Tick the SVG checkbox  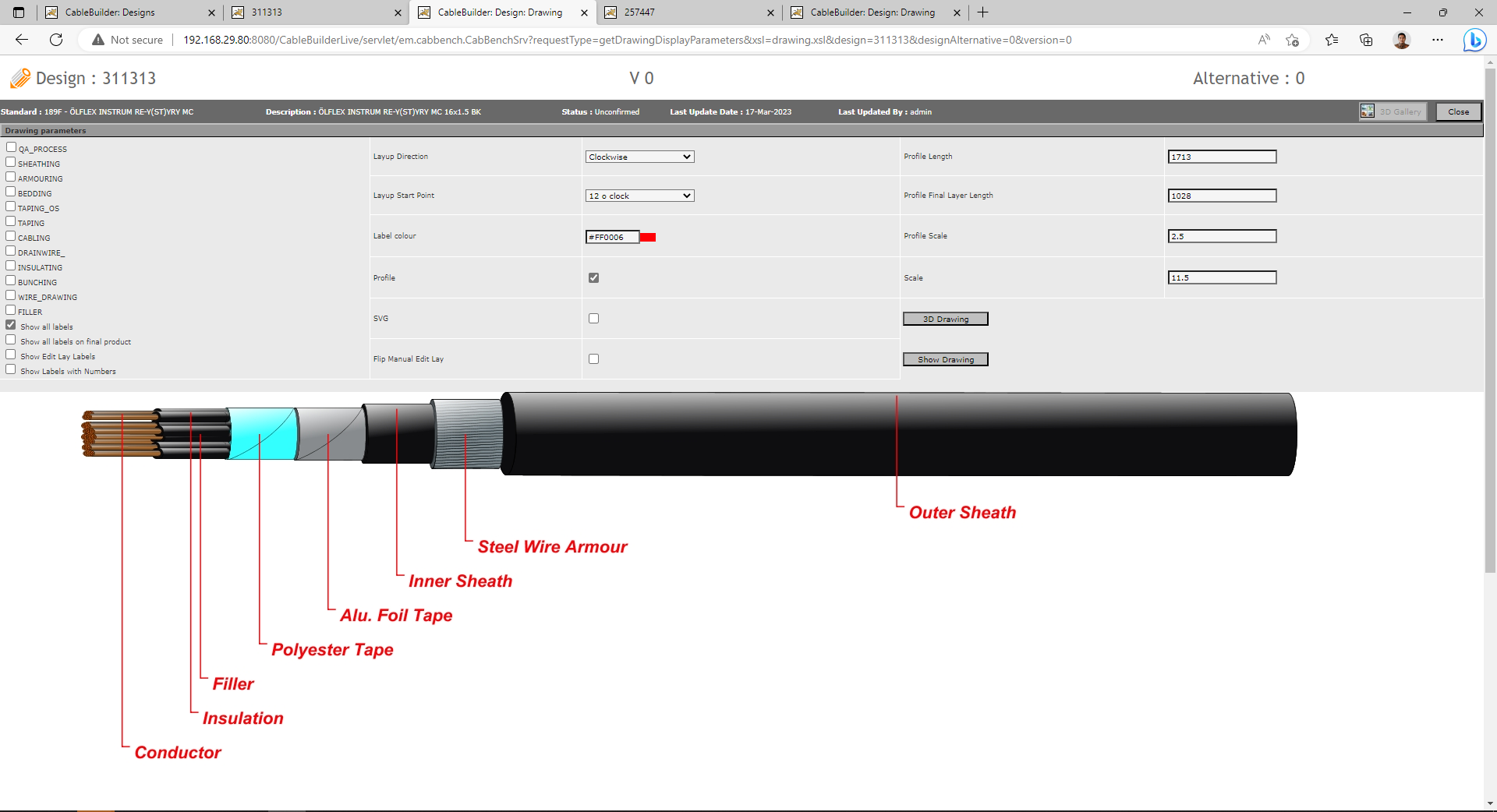pos(593,319)
